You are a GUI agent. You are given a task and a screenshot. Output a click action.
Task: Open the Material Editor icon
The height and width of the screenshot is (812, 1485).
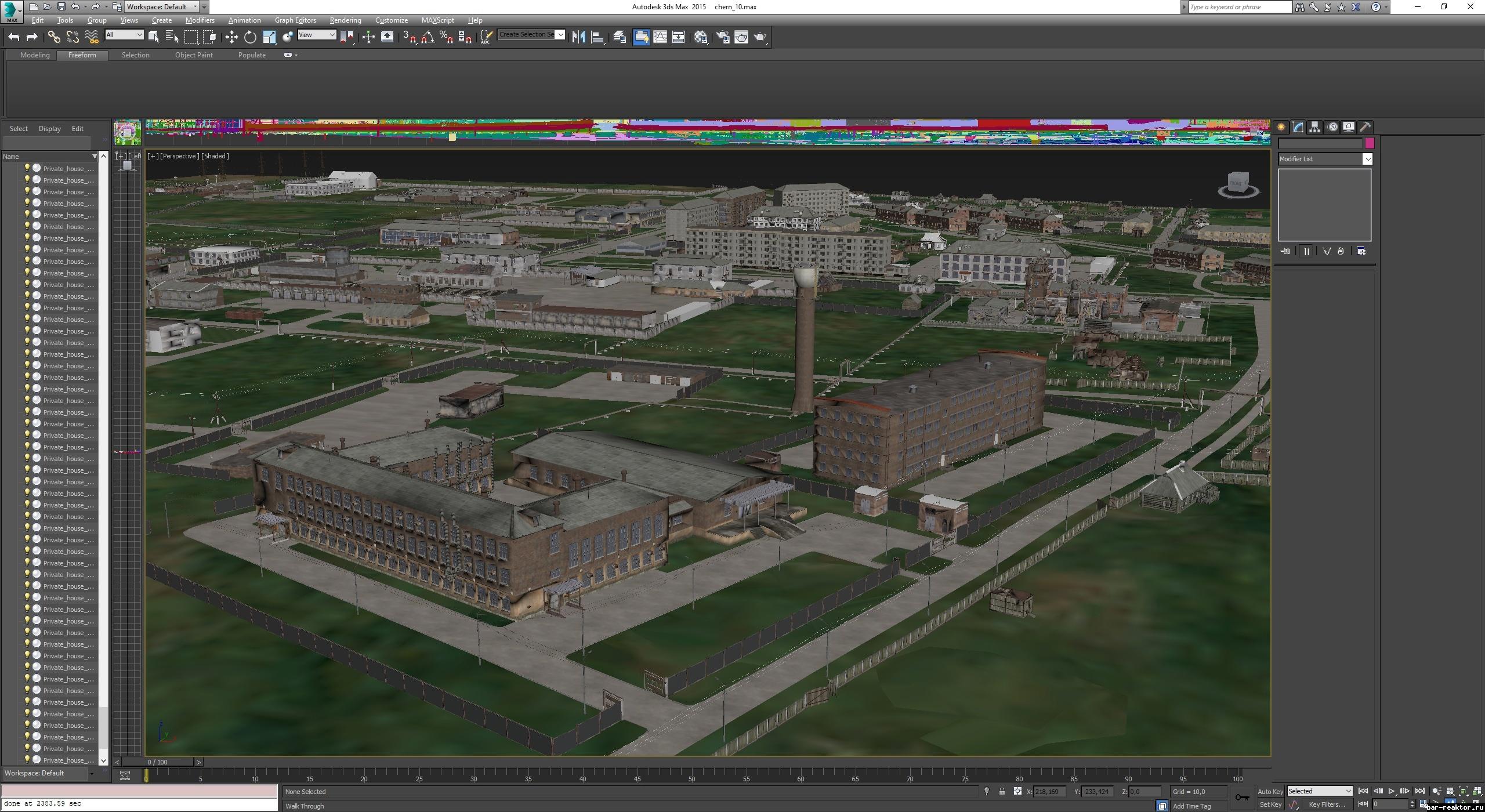point(701,37)
